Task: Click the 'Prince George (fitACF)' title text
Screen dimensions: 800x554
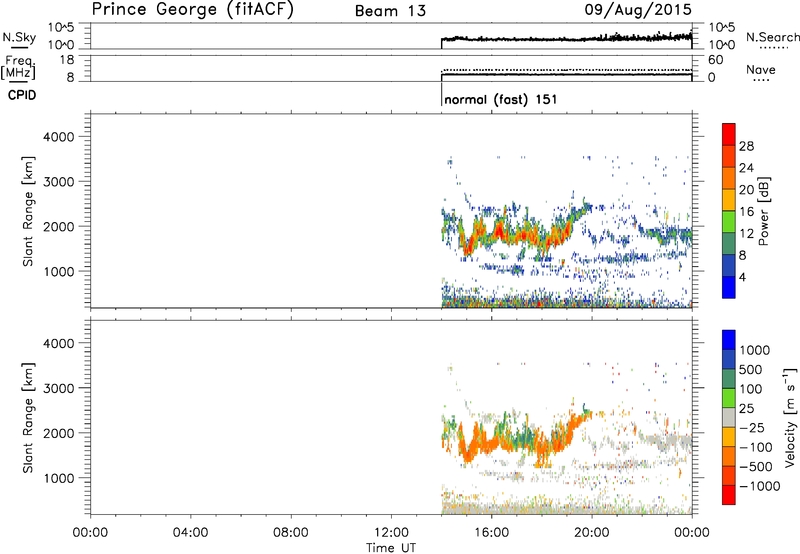Action: click(193, 10)
